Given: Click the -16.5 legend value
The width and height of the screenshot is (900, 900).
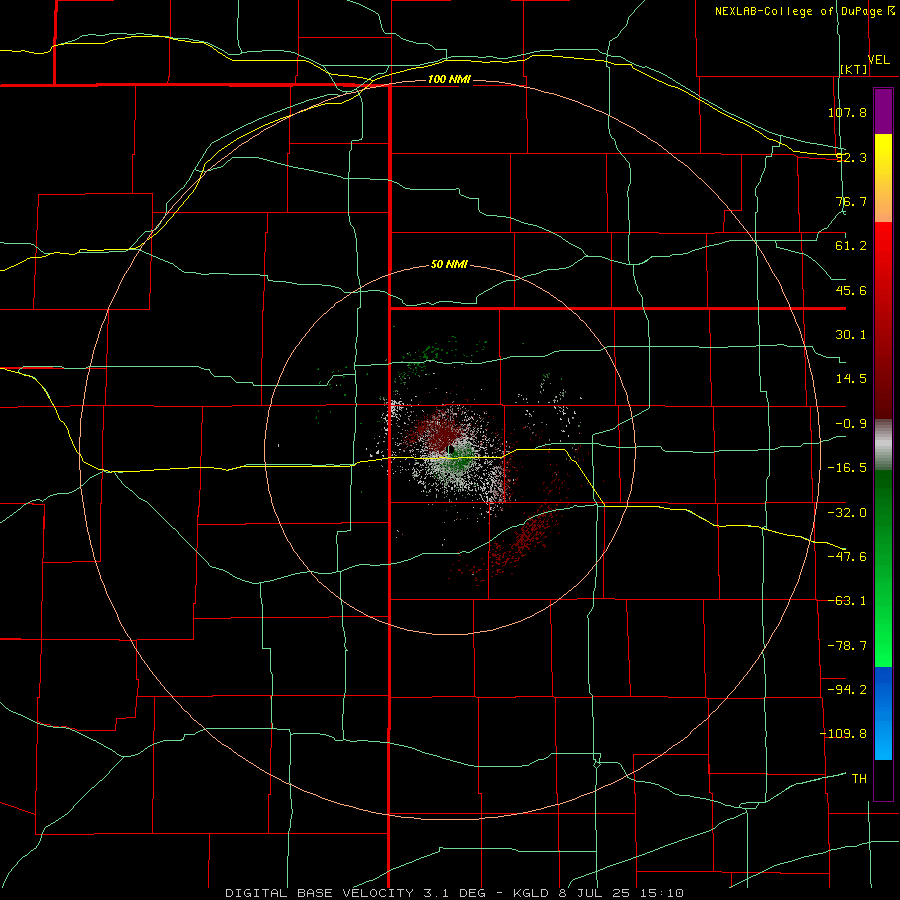Looking at the screenshot, I should [847, 468].
